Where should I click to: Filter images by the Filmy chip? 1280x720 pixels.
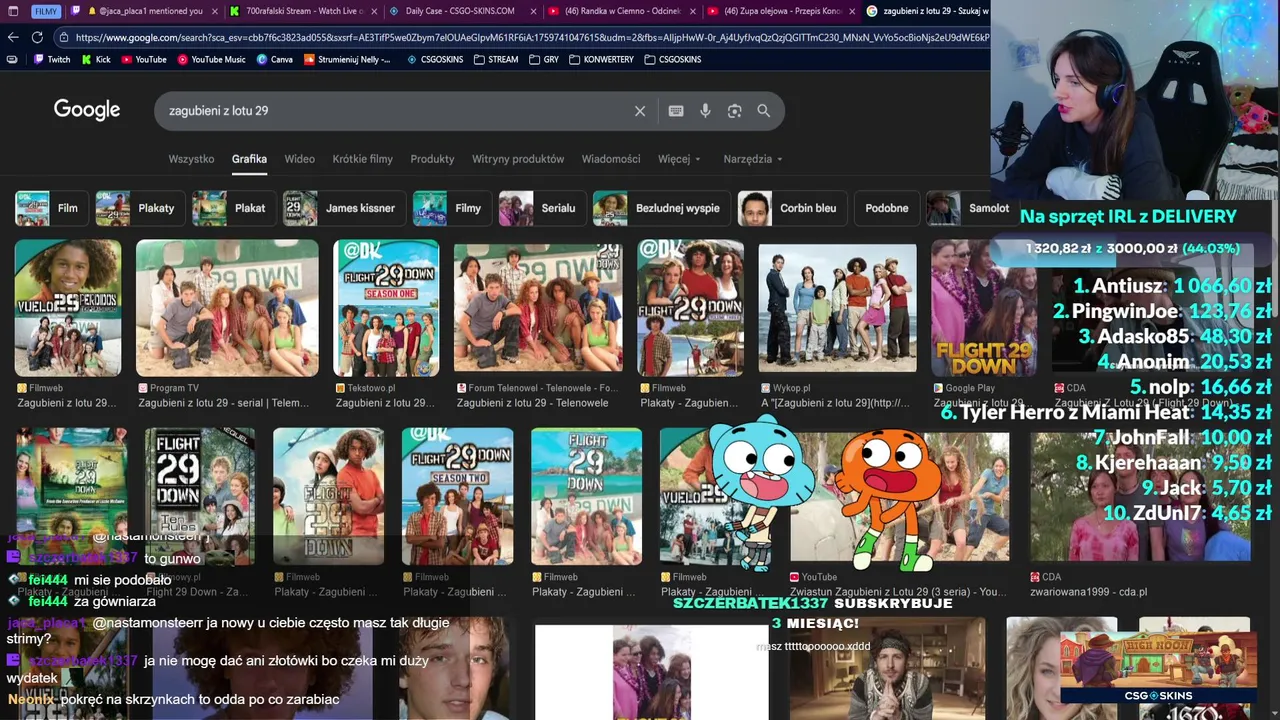452,208
